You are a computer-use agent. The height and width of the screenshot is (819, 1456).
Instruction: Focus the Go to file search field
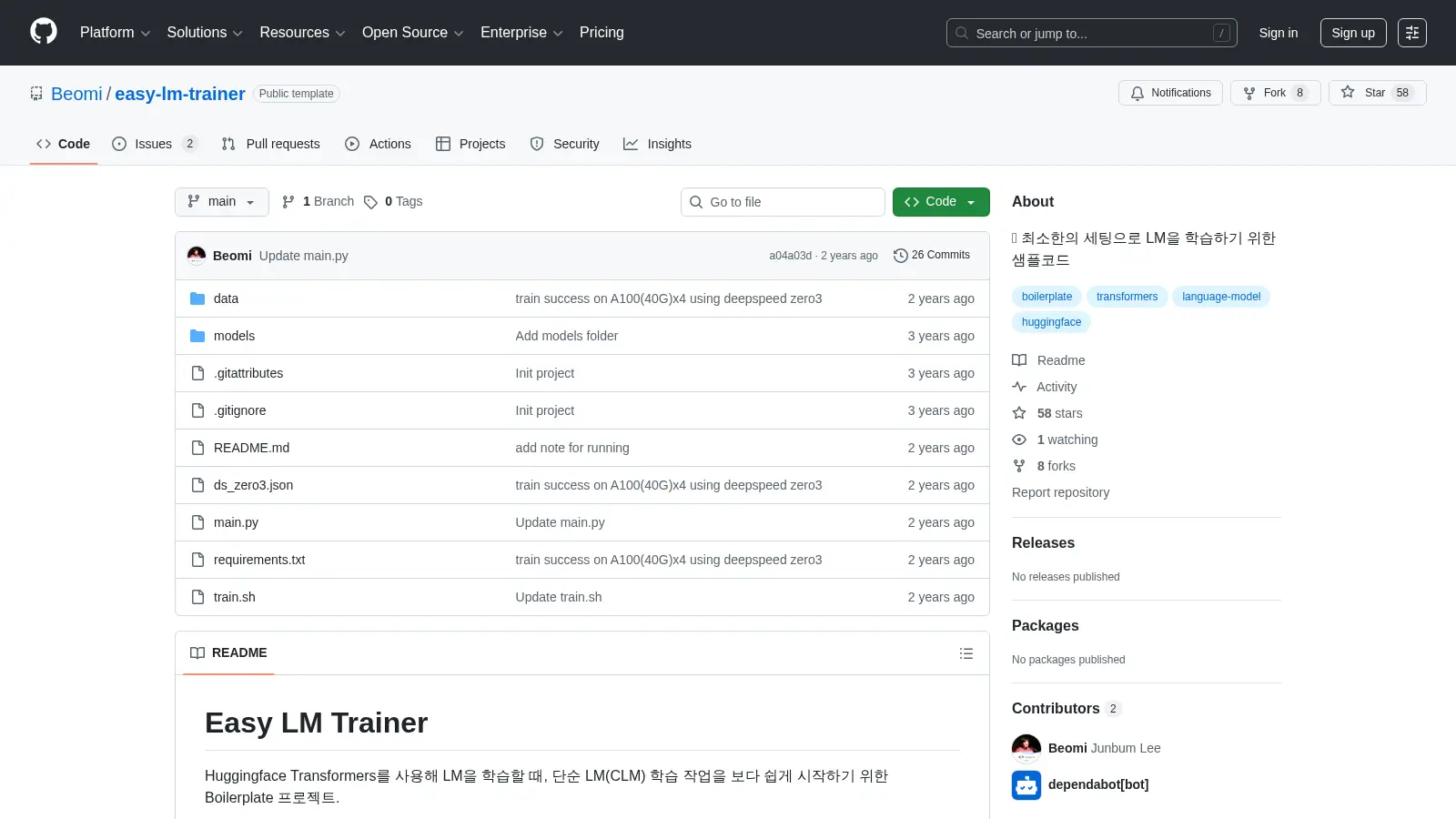click(x=783, y=202)
